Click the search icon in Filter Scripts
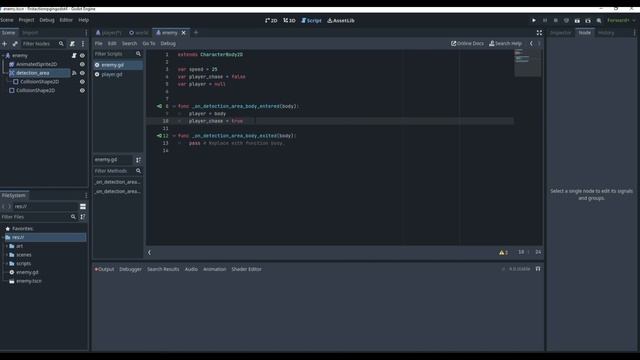640x360 pixels. tap(138, 54)
